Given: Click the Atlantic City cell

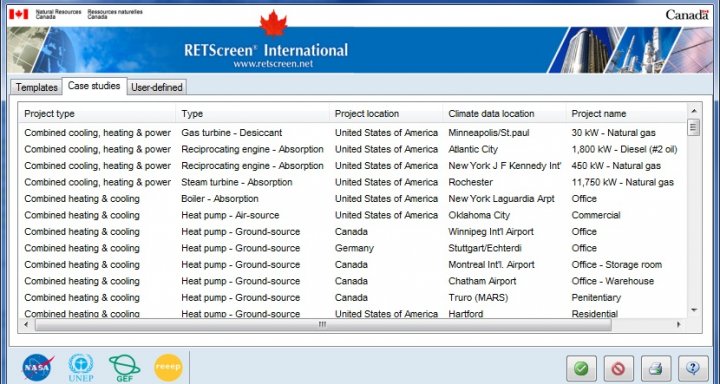Looking at the screenshot, I should pyautogui.click(x=473, y=150).
